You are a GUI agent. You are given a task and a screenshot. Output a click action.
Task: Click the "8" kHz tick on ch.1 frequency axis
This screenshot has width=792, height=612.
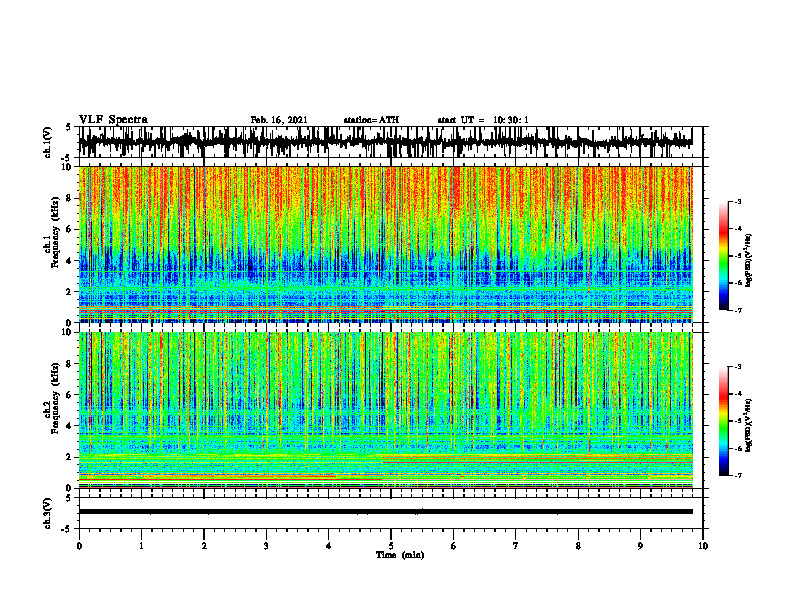coord(70,198)
